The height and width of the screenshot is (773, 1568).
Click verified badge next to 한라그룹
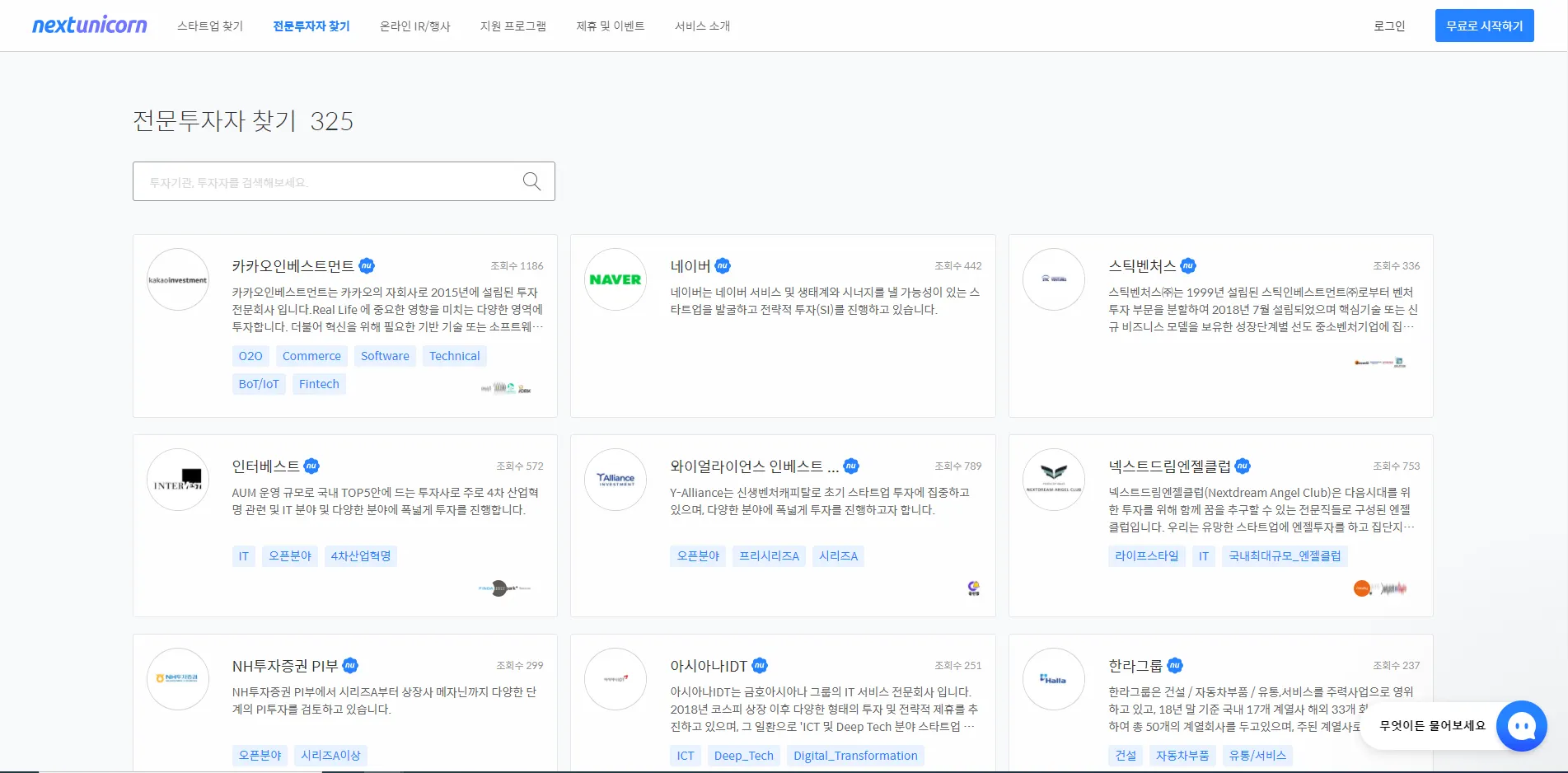pyautogui.click(x=1175, y=665)
